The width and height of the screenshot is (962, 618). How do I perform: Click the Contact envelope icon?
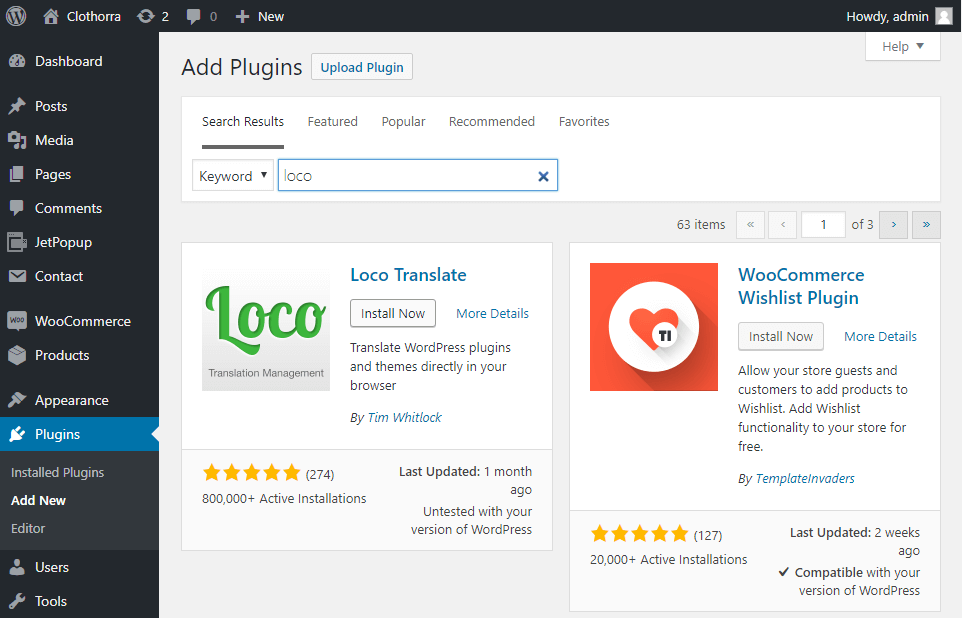[x=17, y=276]
